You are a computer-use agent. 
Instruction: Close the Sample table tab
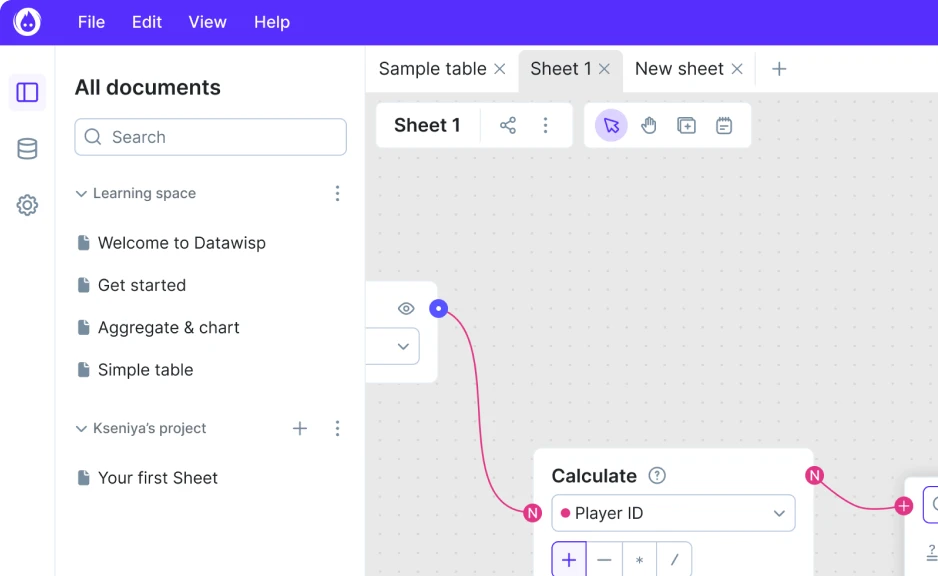pos(500,69)
